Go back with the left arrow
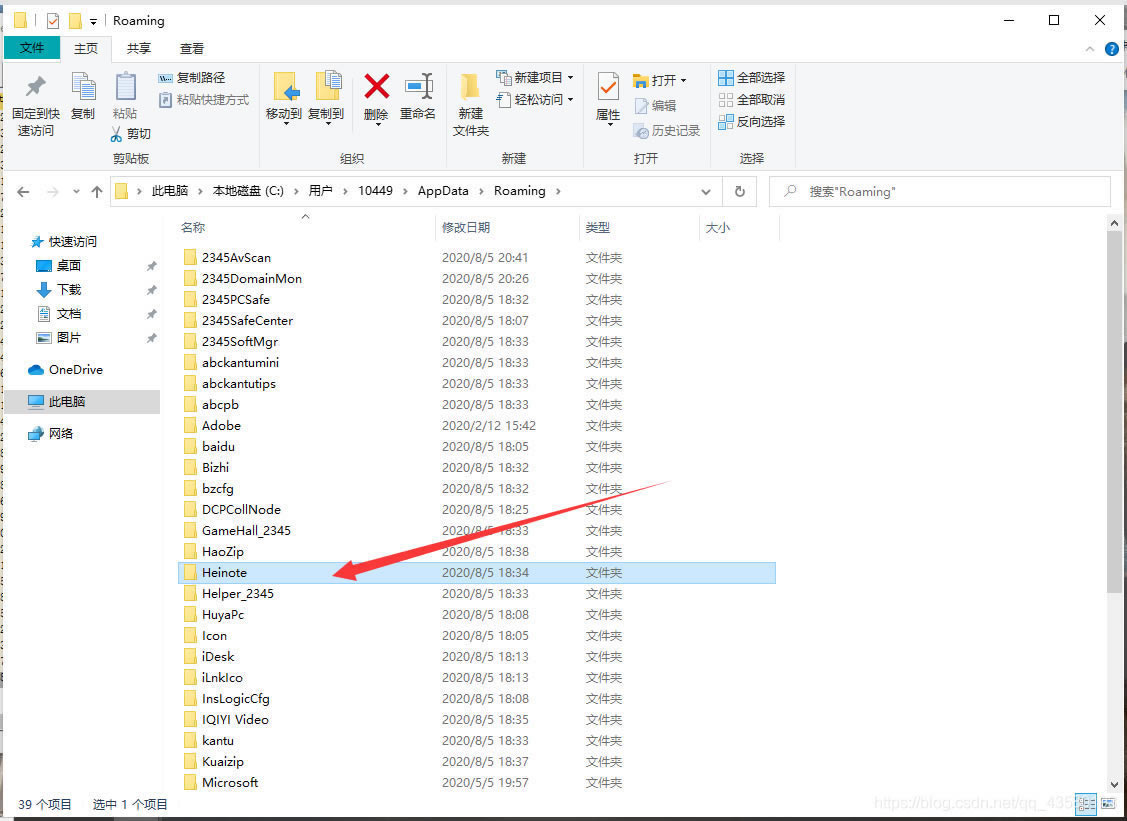This screenshot has height=821, width=1127. pyautogui.click(x=23, y=192)
